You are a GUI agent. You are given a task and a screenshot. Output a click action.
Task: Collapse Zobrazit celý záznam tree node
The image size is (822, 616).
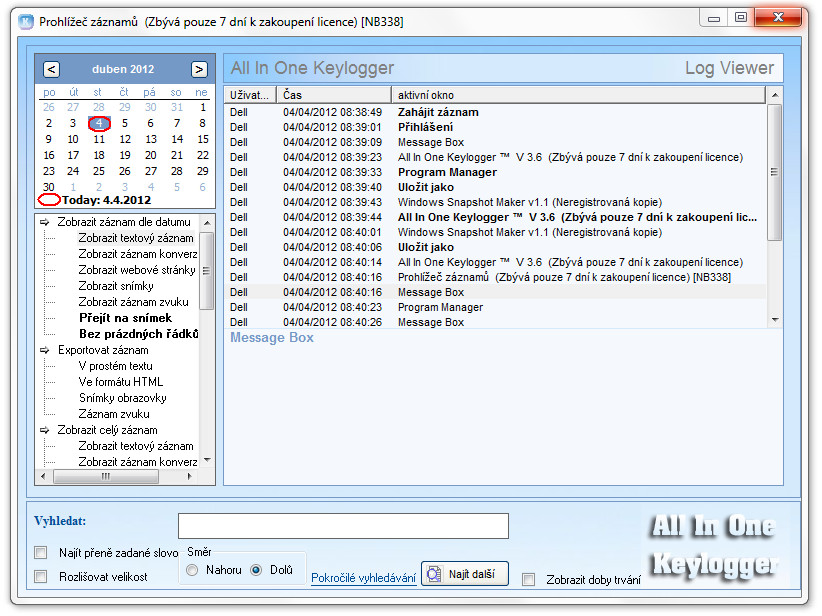click(45, 430)
